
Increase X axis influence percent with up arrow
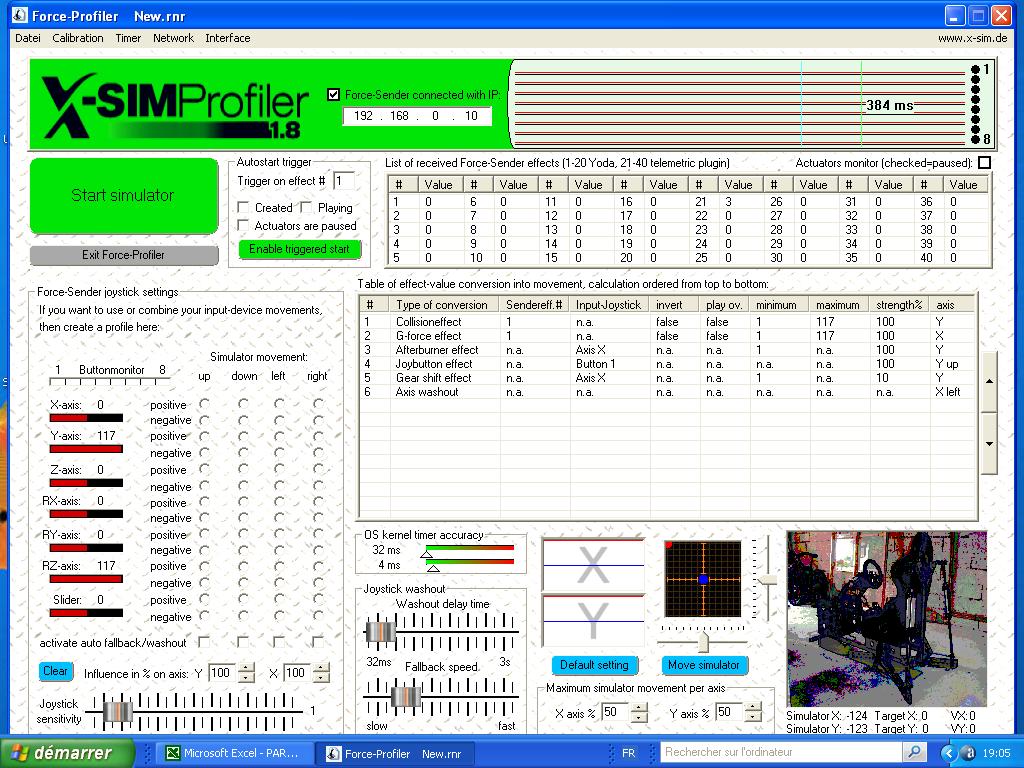(x=321, y=667)
